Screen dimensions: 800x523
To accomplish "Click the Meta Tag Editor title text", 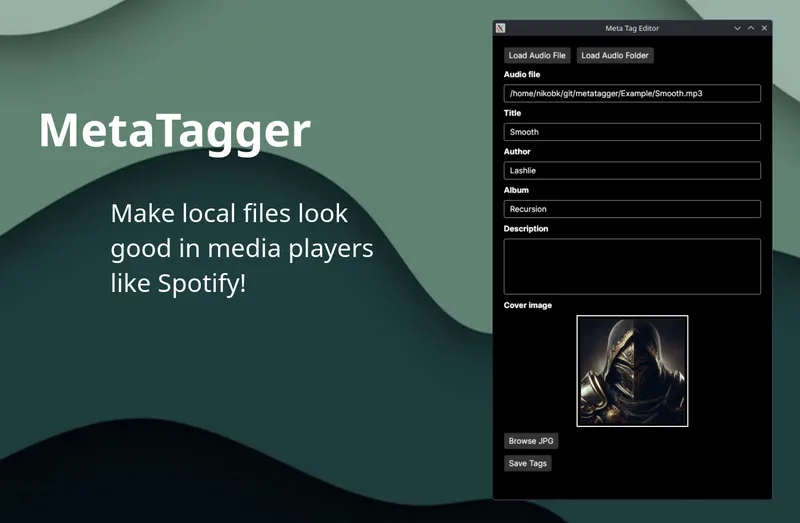I will coord(632,29).
